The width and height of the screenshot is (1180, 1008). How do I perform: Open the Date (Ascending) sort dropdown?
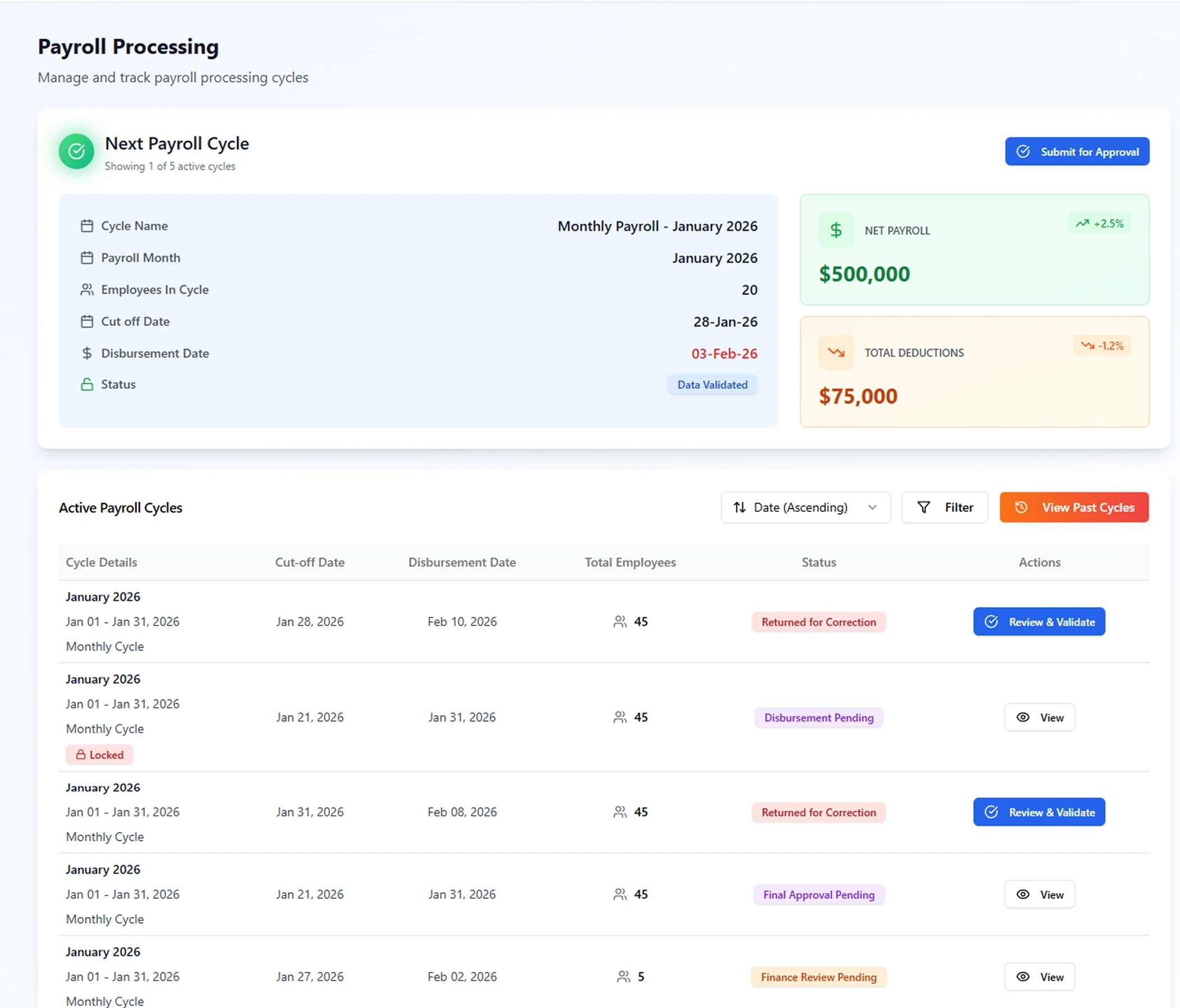[x=806, y=507]
